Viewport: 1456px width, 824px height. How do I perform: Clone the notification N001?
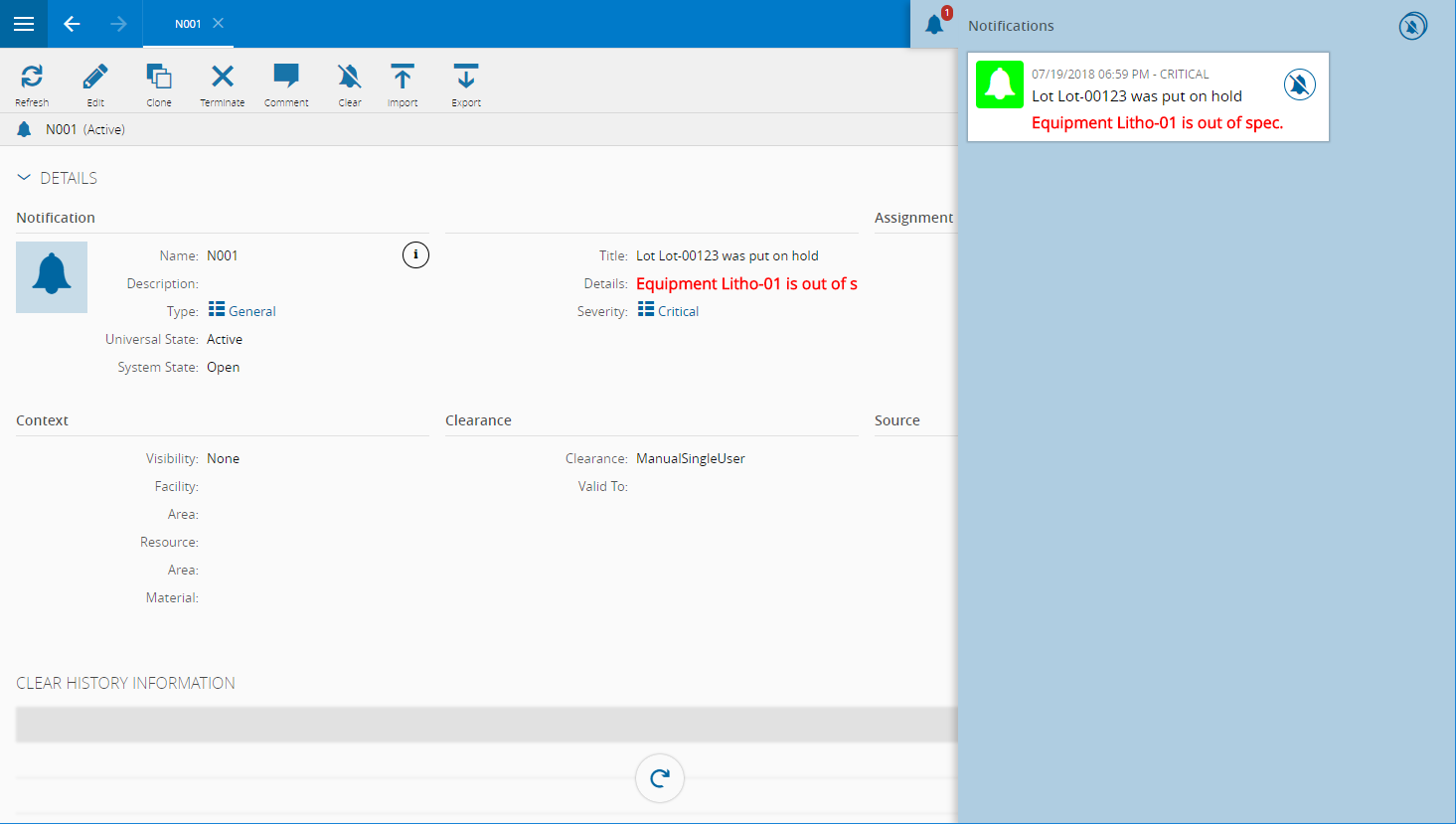click(x=159, y=78)
